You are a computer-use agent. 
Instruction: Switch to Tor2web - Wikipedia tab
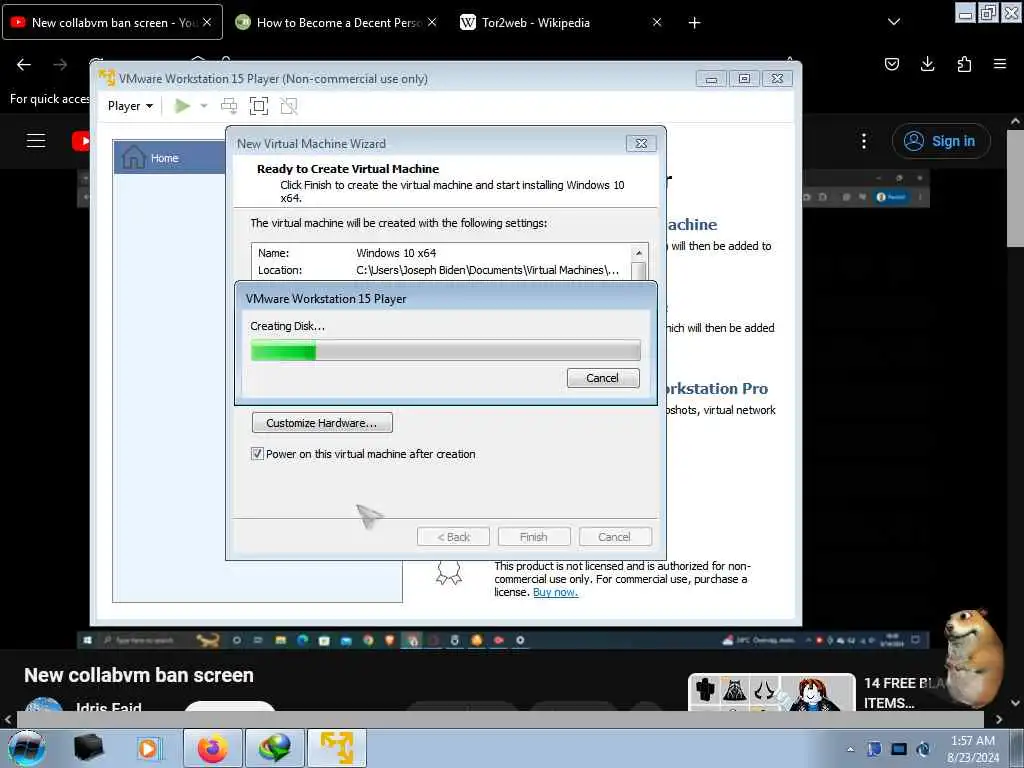536,22
